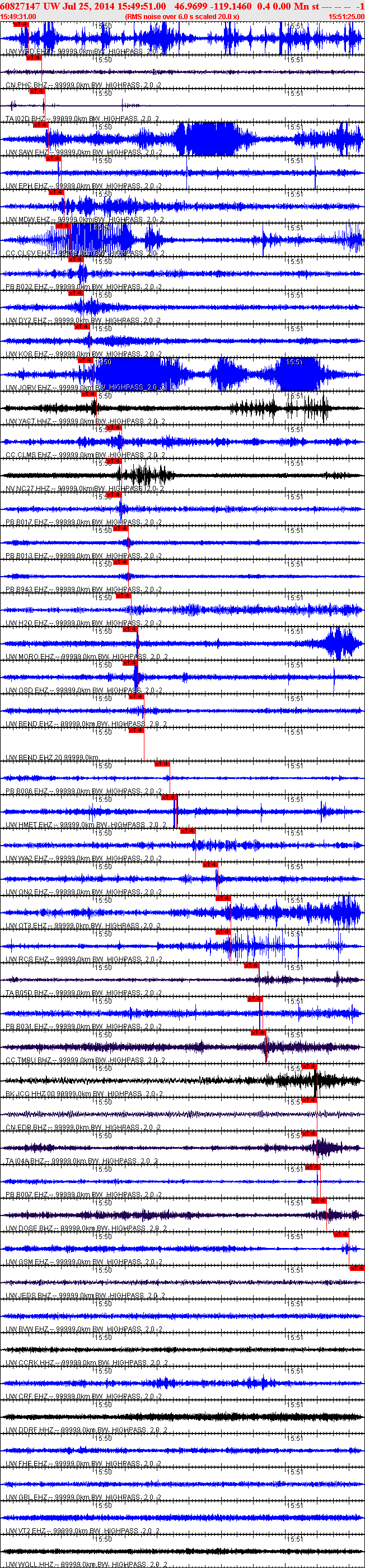Select the pick marker on the BK JCC trace
This screenshot has height=1568, width=365.
[309, 1066]
